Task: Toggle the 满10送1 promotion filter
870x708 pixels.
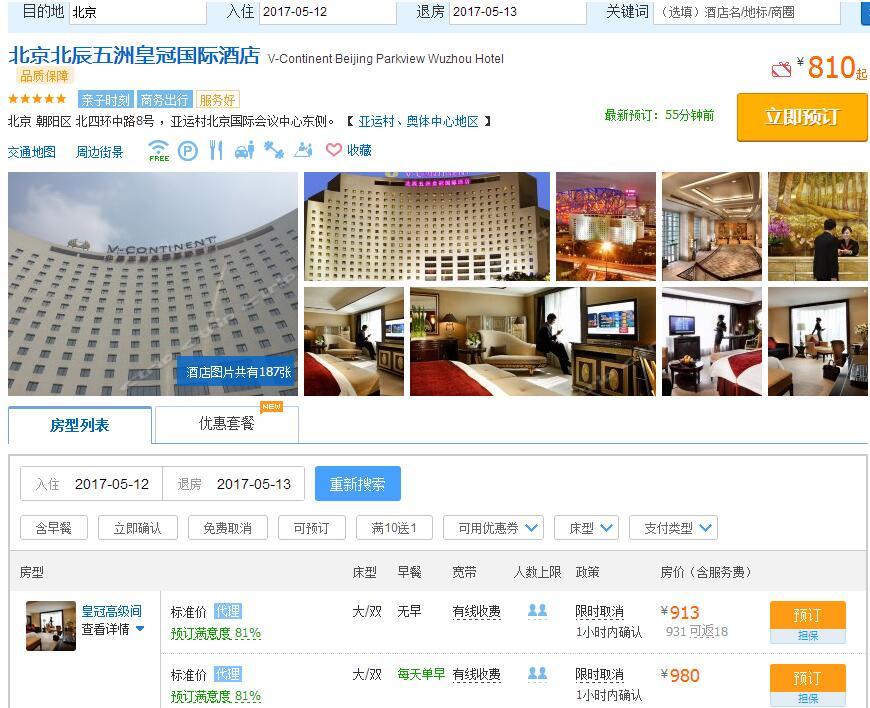Action: click(394, 528)
